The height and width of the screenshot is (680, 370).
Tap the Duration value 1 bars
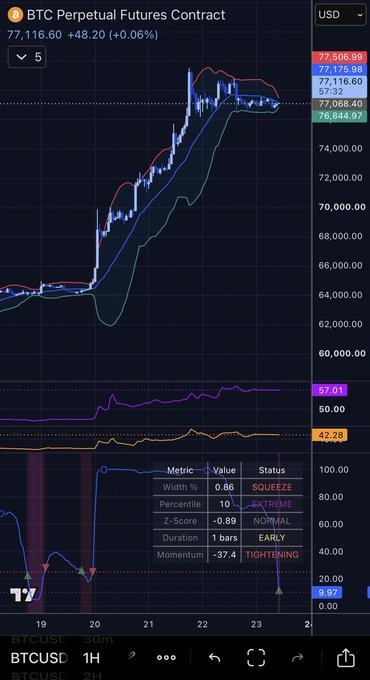coord(224,538)
